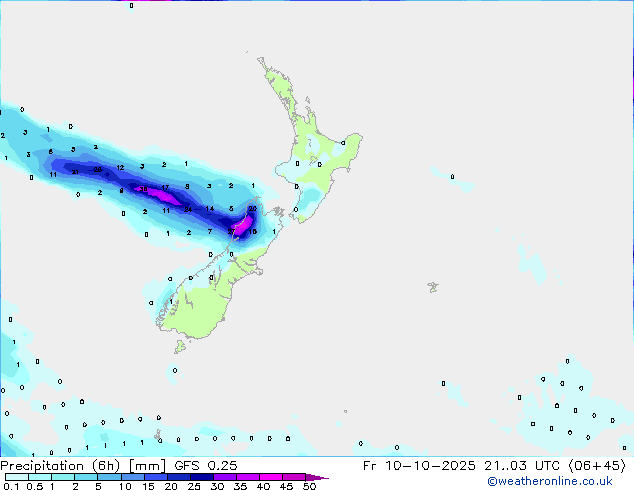The image size is (634, 490).
Task: Click the over-50 legend arrow tip
Action: click(x=317, y=477)
